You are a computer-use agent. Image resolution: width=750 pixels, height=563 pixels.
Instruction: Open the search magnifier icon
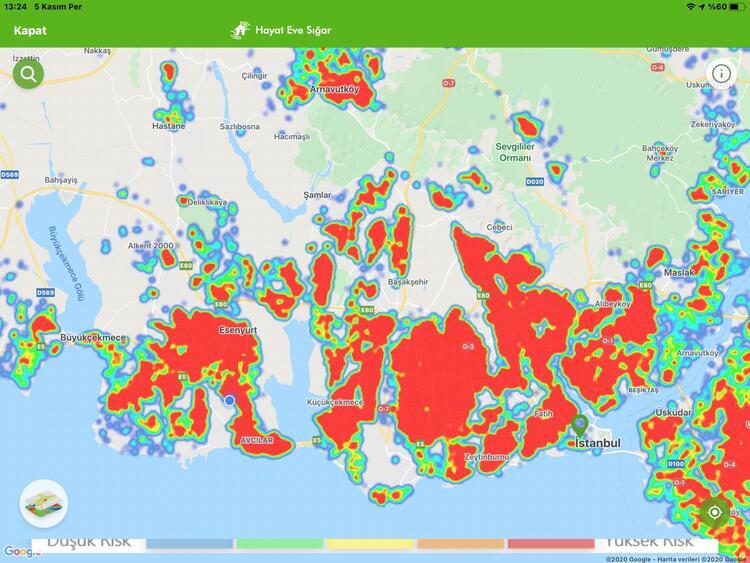click(x=28, y=73)
